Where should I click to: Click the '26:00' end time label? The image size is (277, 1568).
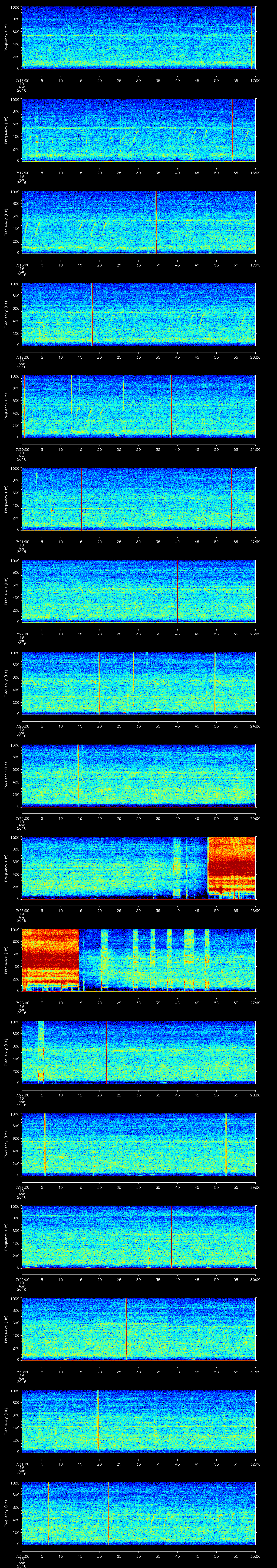tap(255, 910)
